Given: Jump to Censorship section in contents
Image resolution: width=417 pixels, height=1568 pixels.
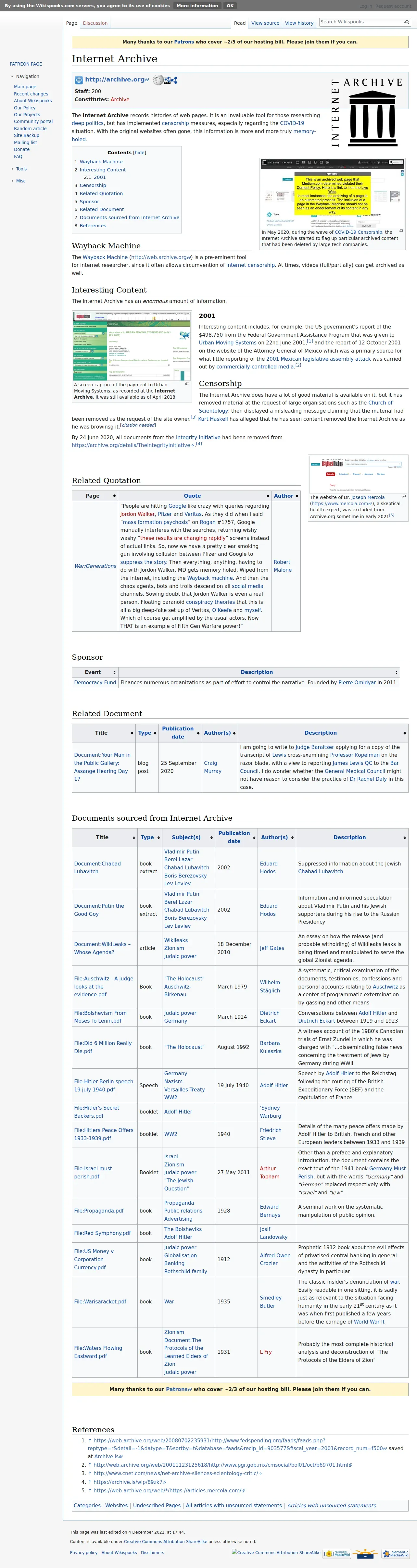Looking at the screenshot, I should tap(93, 186).
